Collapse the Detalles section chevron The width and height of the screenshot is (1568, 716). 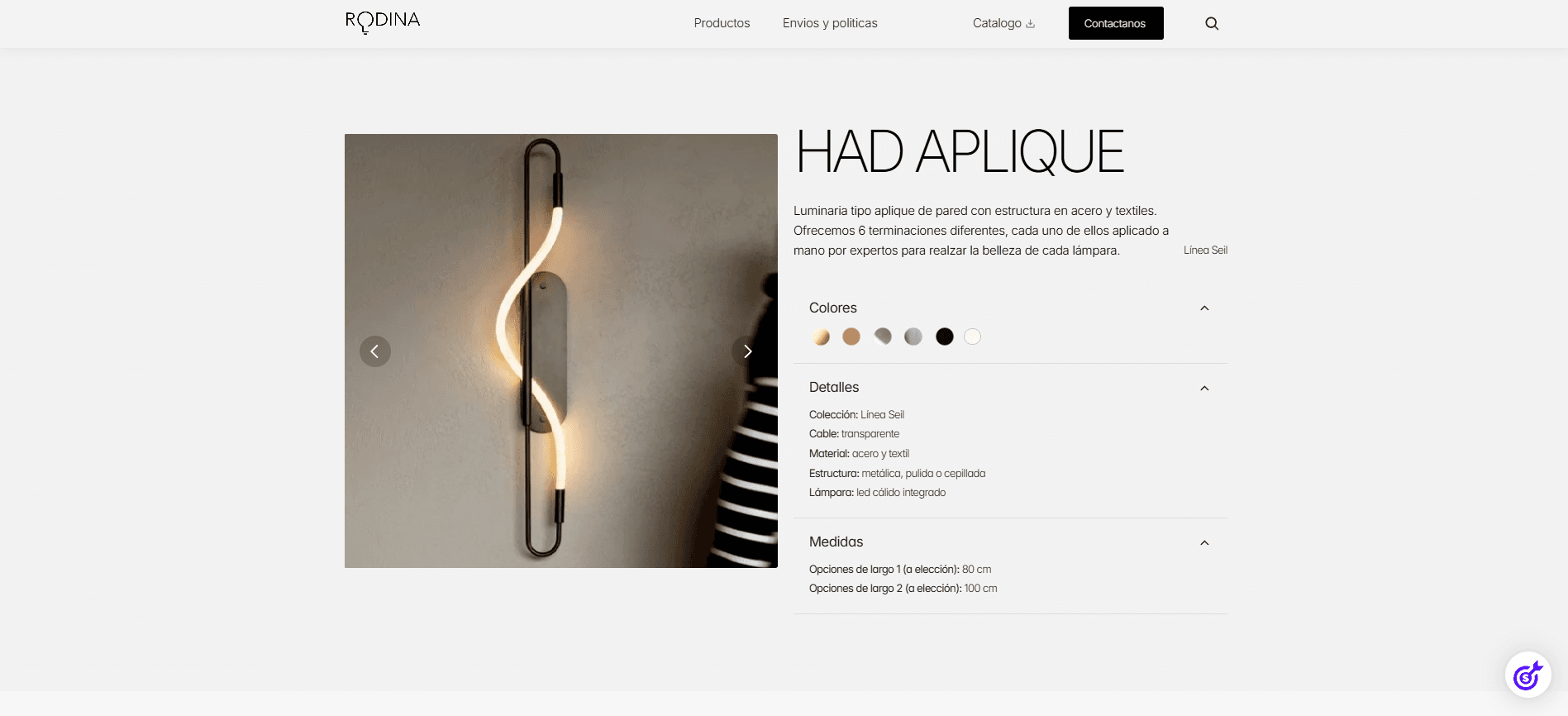coord(1204,389)
